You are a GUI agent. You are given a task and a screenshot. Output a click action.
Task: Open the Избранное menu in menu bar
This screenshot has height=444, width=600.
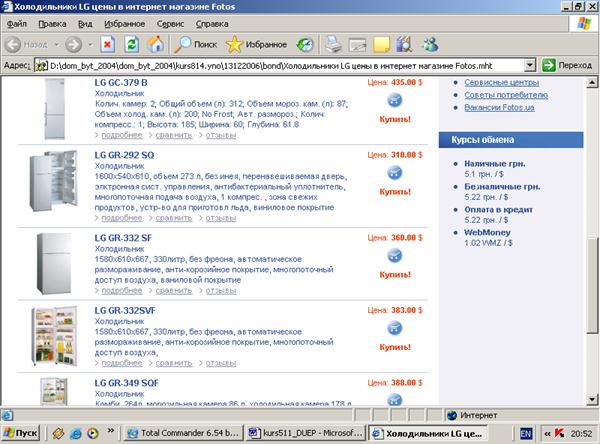click(125, 24)
